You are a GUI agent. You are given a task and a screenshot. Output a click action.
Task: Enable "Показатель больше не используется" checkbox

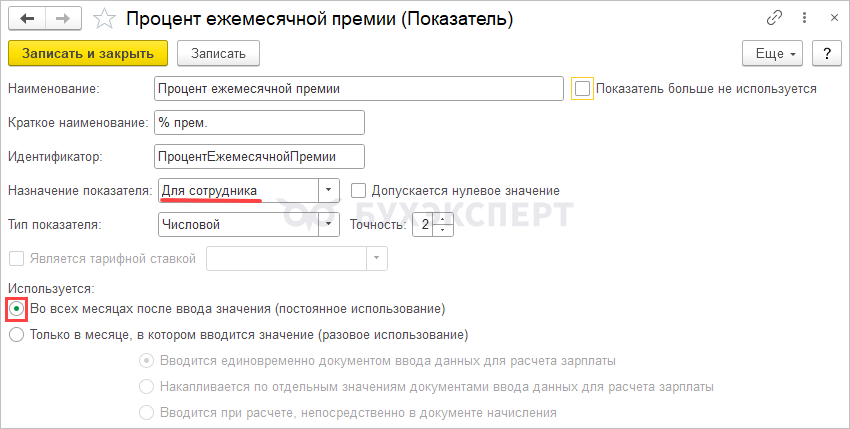click(583, 88)
